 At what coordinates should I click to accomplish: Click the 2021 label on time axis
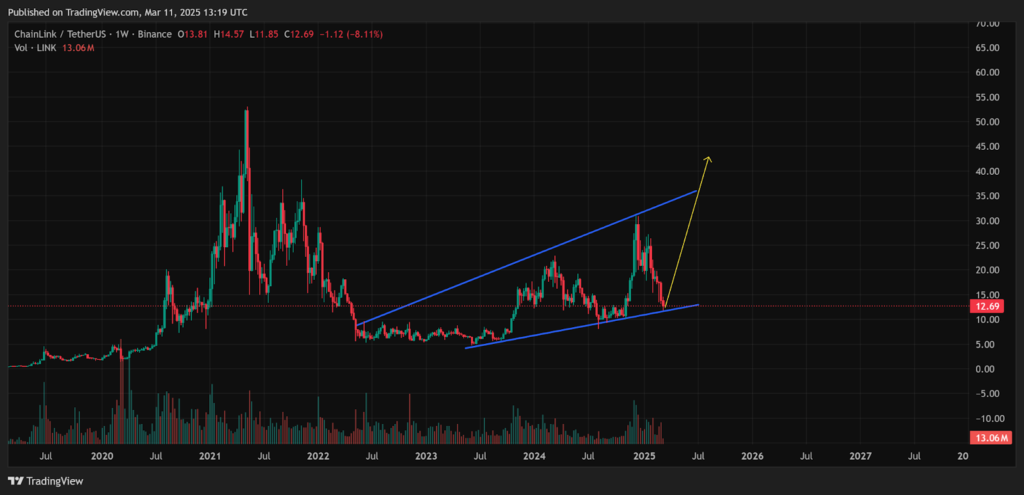coord(209,457)
